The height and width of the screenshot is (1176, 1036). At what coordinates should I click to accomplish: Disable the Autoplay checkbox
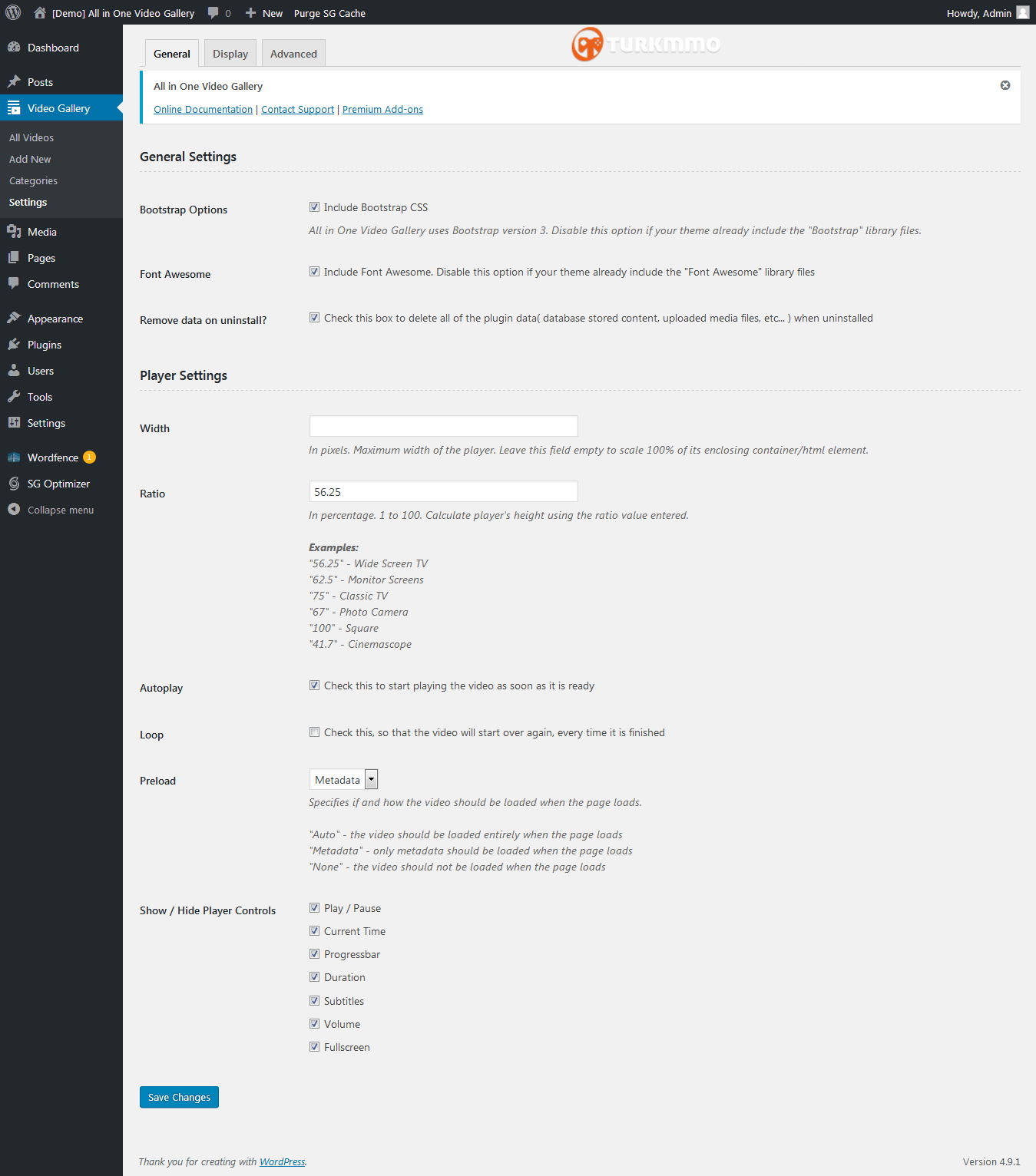pos(314,685)
